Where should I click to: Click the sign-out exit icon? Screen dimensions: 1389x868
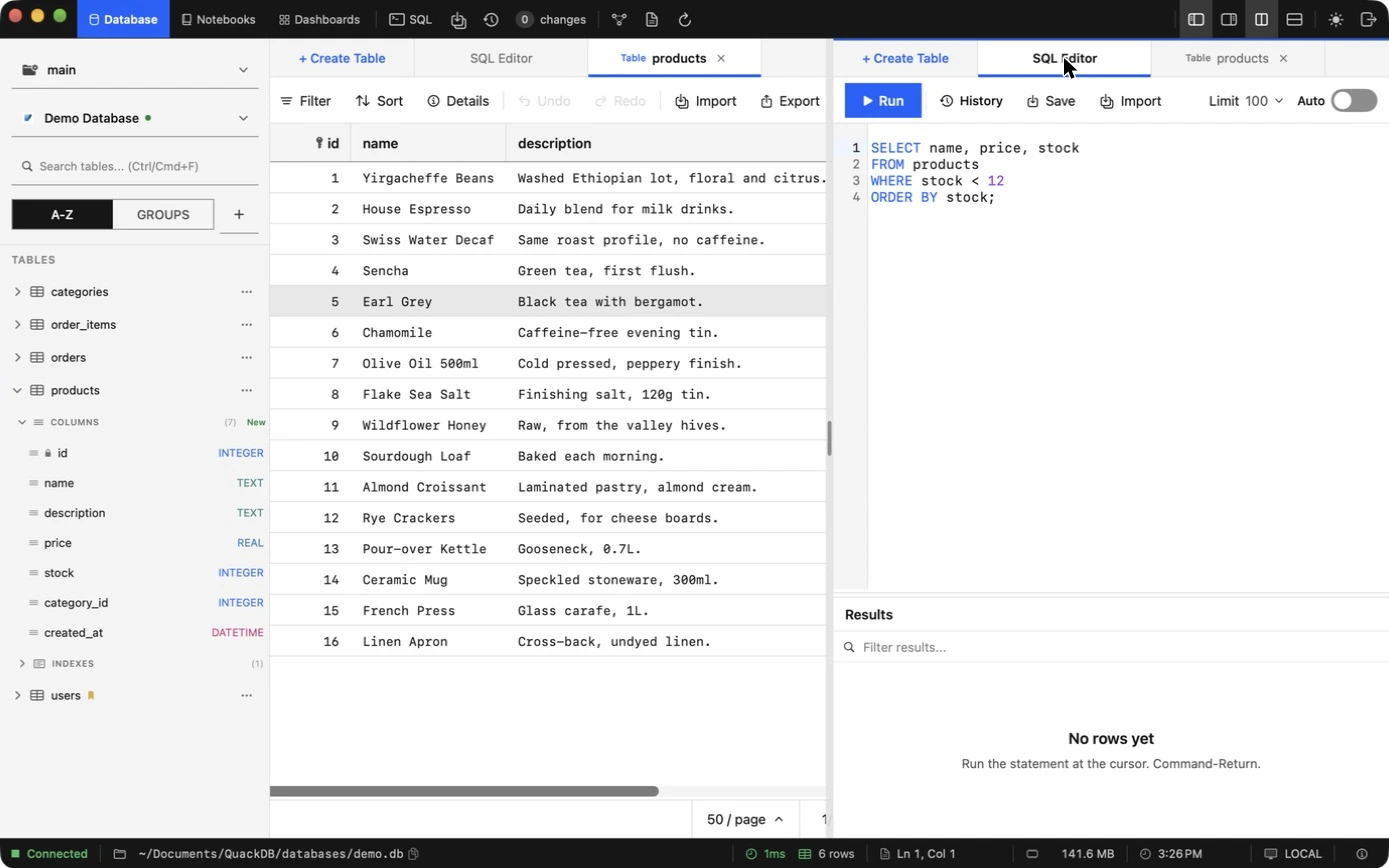(1369, 19)
